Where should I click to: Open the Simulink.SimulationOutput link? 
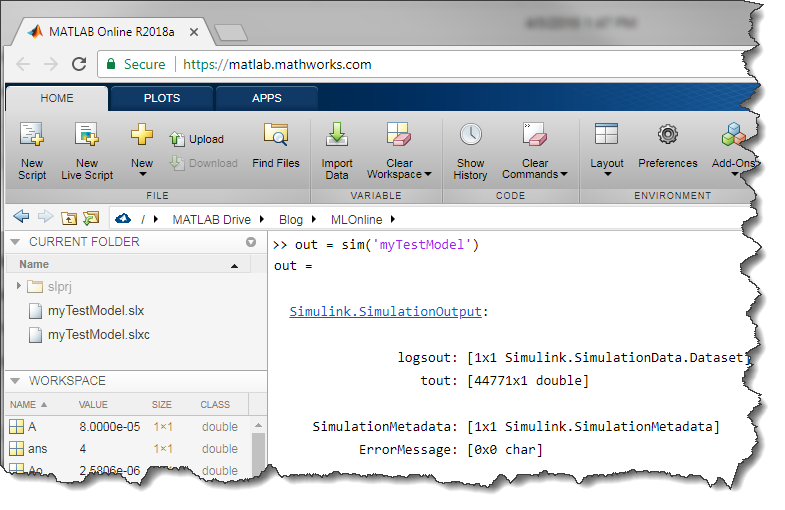click(x=386, y=312)
